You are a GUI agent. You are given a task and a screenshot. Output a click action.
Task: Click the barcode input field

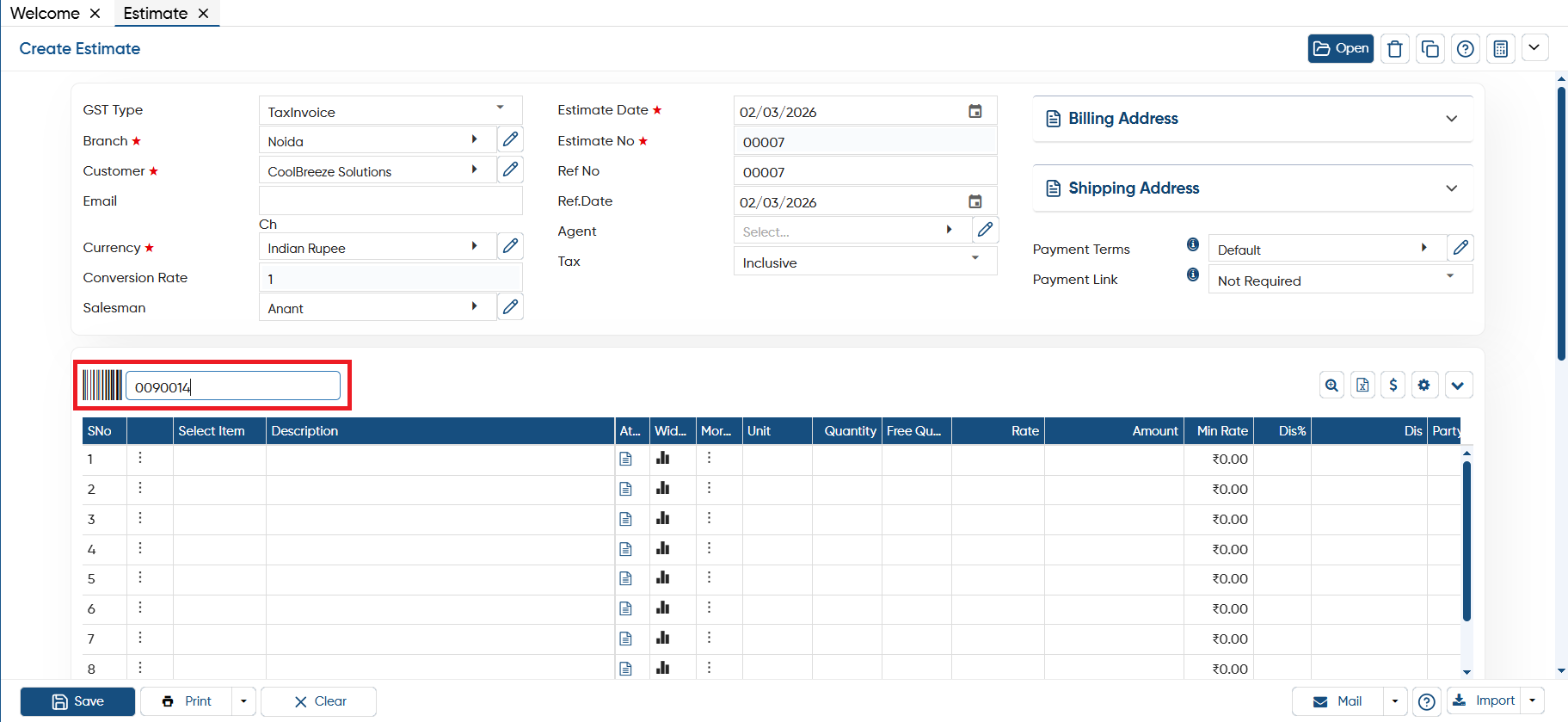click(x=233, y=386)
